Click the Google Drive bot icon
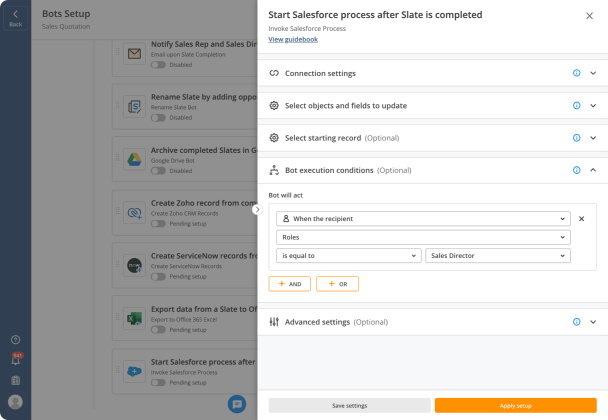608x420 pixels. click(x=135, y=159)
